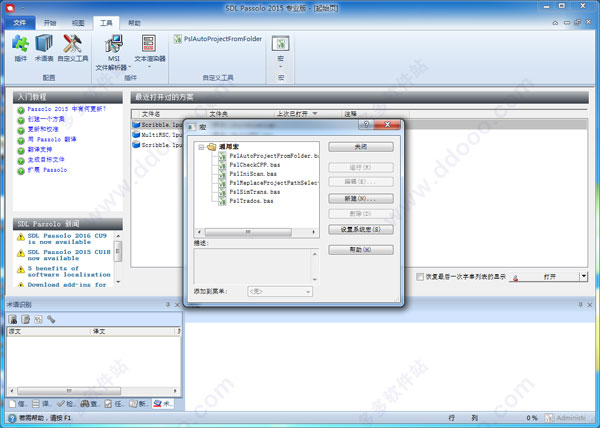
Task: Open 更新和校准 tutorial link
Action: [43, 129]
